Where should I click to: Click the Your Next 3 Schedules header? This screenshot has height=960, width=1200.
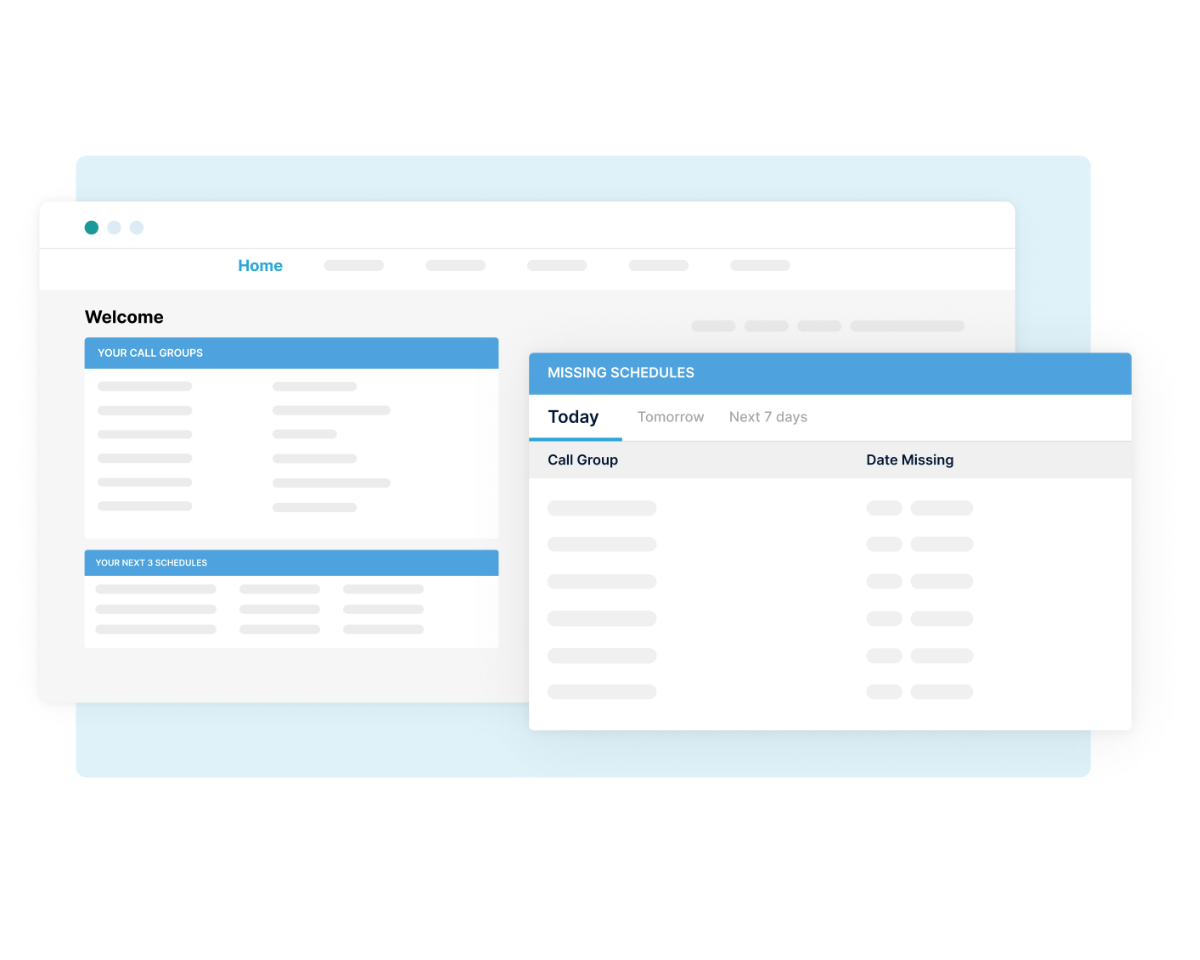tap(291, 563)
